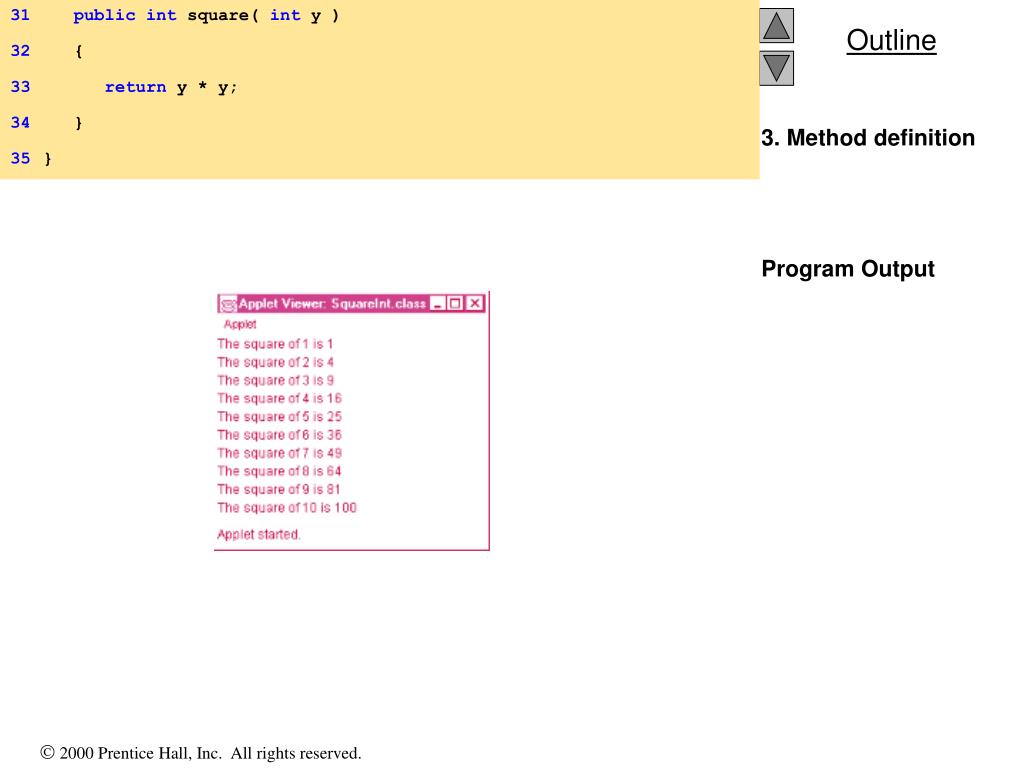The image size is (1024, 768).
Task: Maximize the Applet Viewer window
Action: tap(455, 304)
